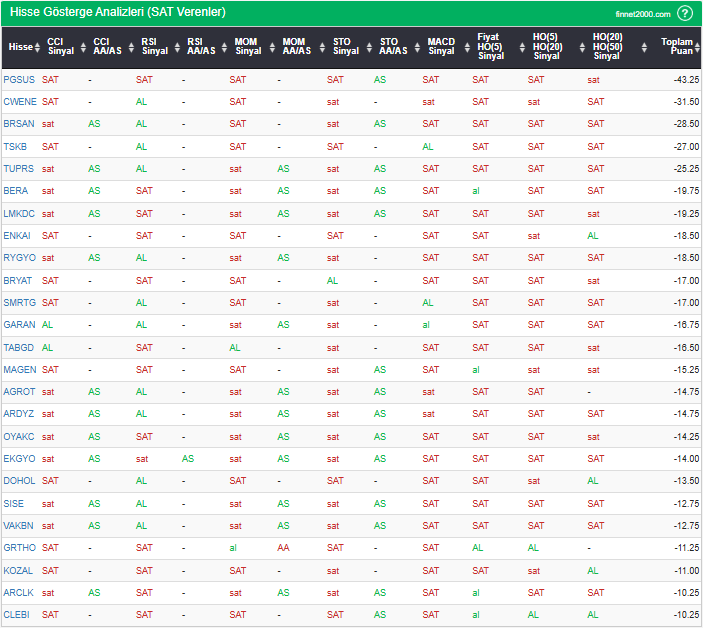The width and height of the screenshot is (703, 628).
Task: Click the MACD Sinyal header label
Action: click(441, 46)
